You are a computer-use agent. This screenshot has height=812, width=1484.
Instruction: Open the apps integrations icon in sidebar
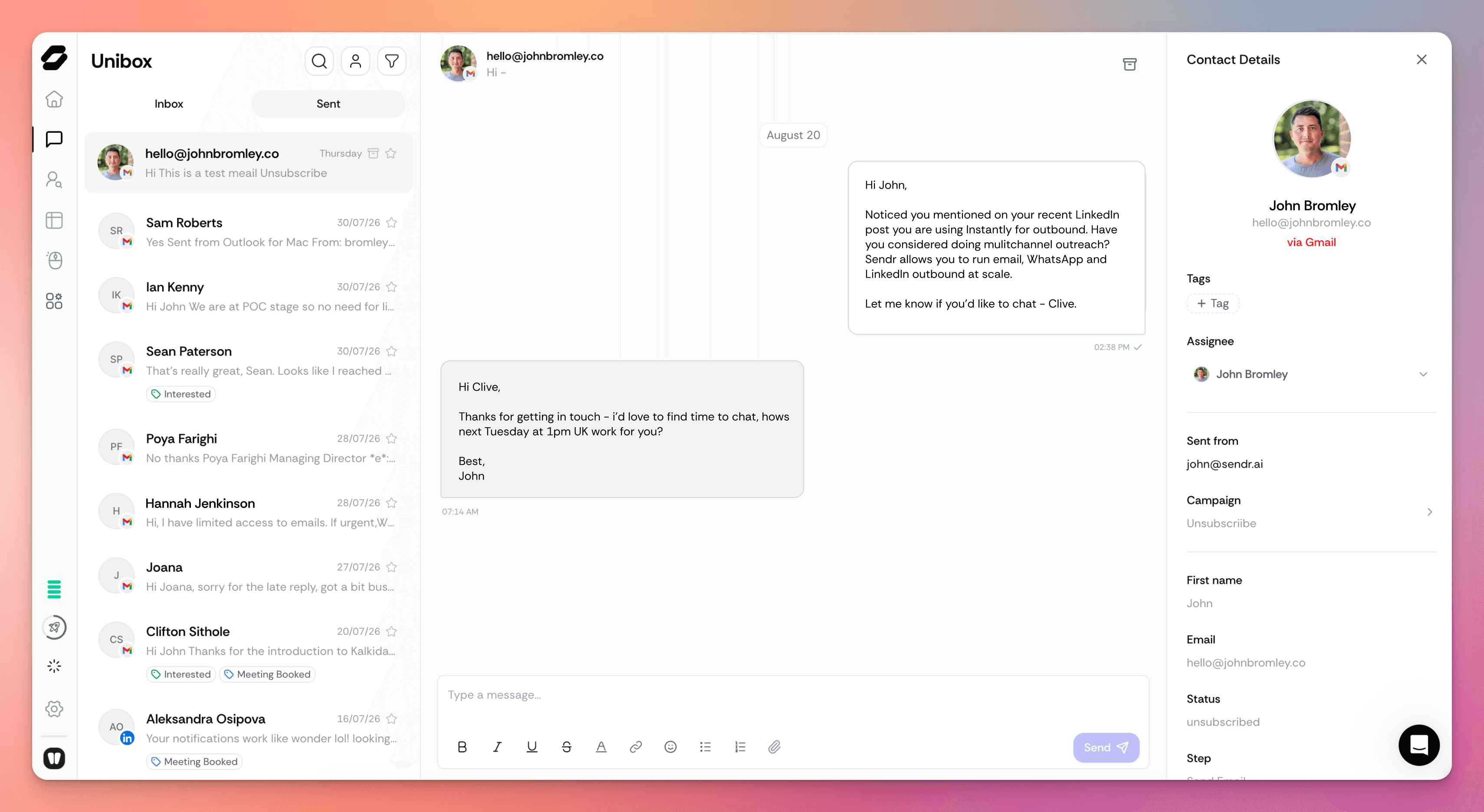point(54,301)
